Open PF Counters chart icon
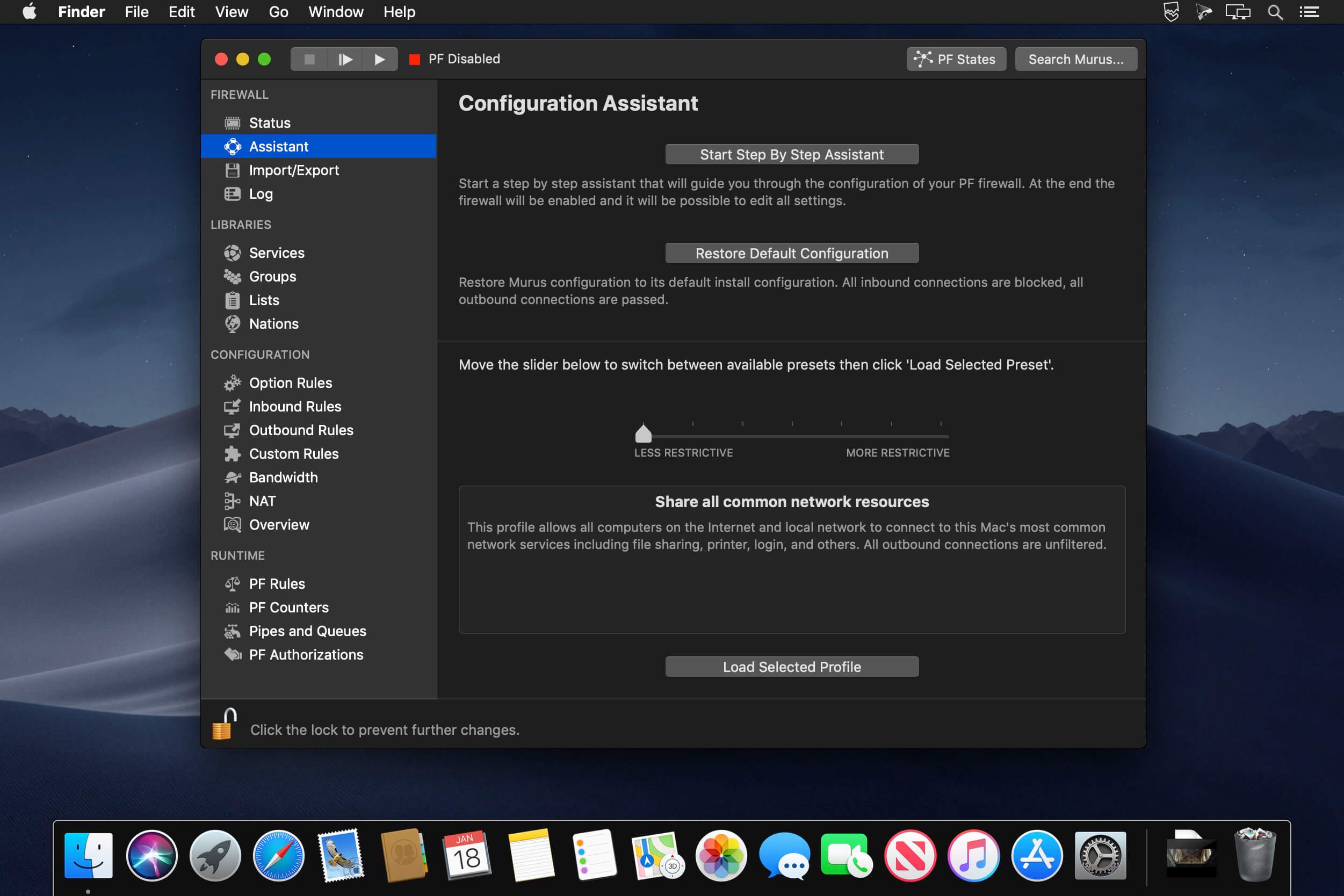Screen dimensions: 1344x896 point(232,608)
